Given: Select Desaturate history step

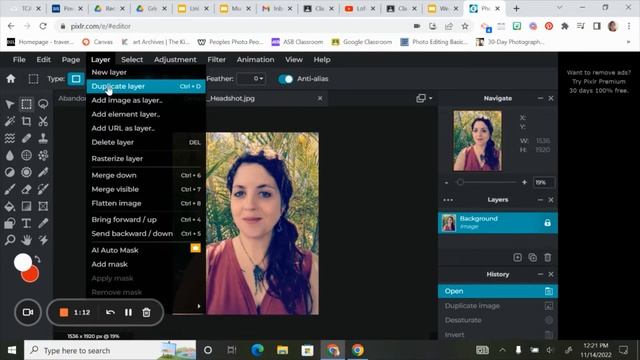Looking at the screenshot, I should [x=498, y=320].
